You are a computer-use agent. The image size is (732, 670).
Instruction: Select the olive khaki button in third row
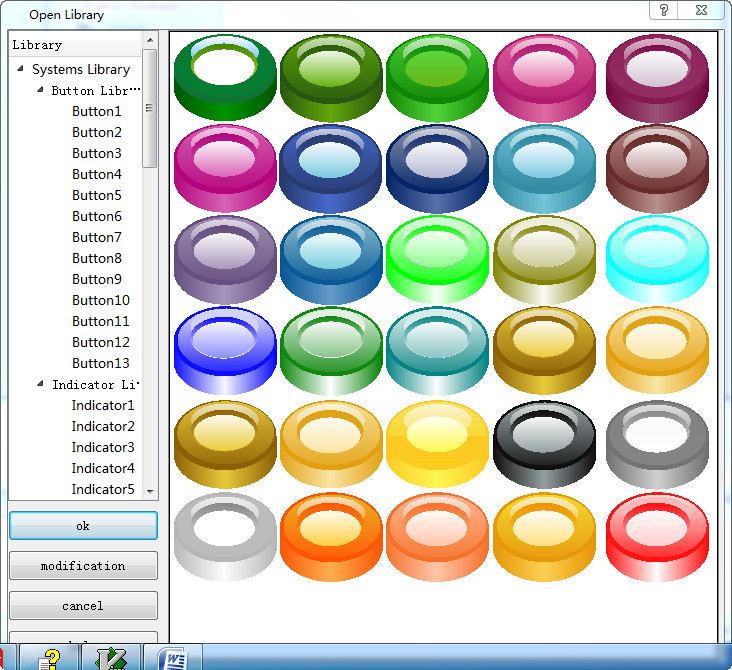[544, 259]
